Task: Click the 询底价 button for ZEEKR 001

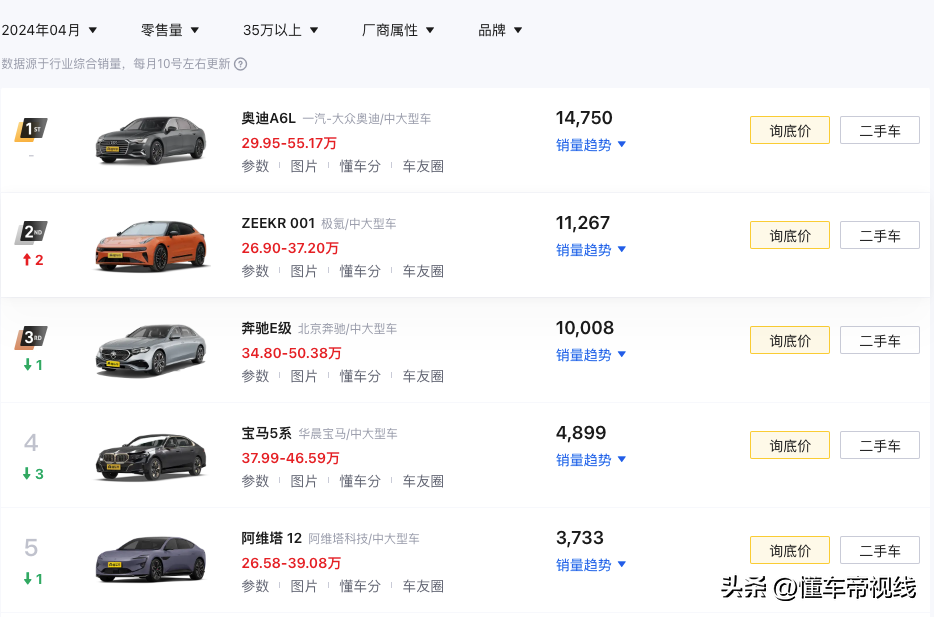Action: [x=789, y=235]
